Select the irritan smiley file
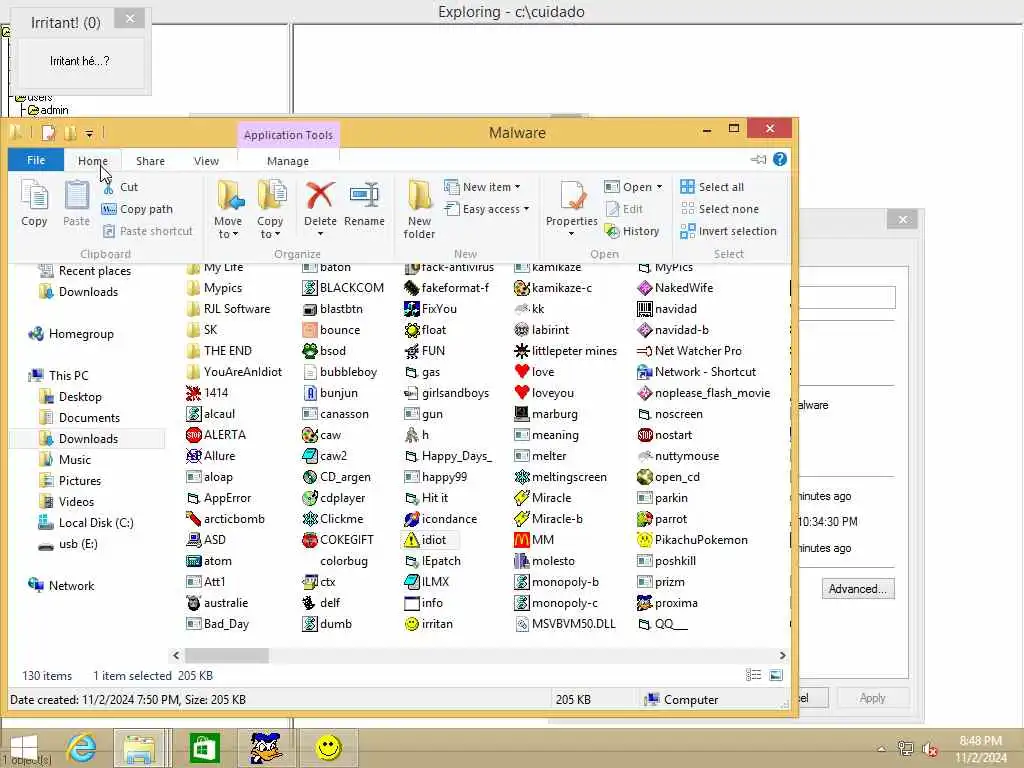This screenshot has width=1024, height=768. pos(428,624)
